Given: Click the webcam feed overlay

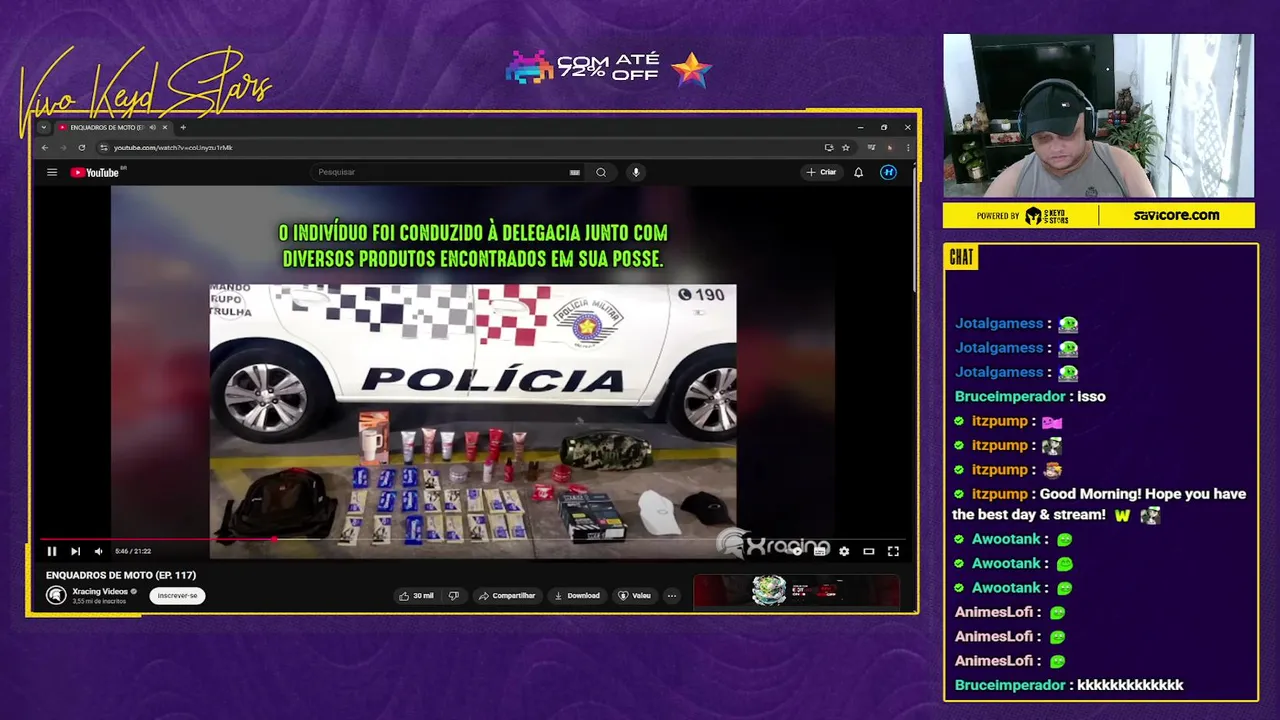Looking at the screenshot, I should click(1098, 116).
